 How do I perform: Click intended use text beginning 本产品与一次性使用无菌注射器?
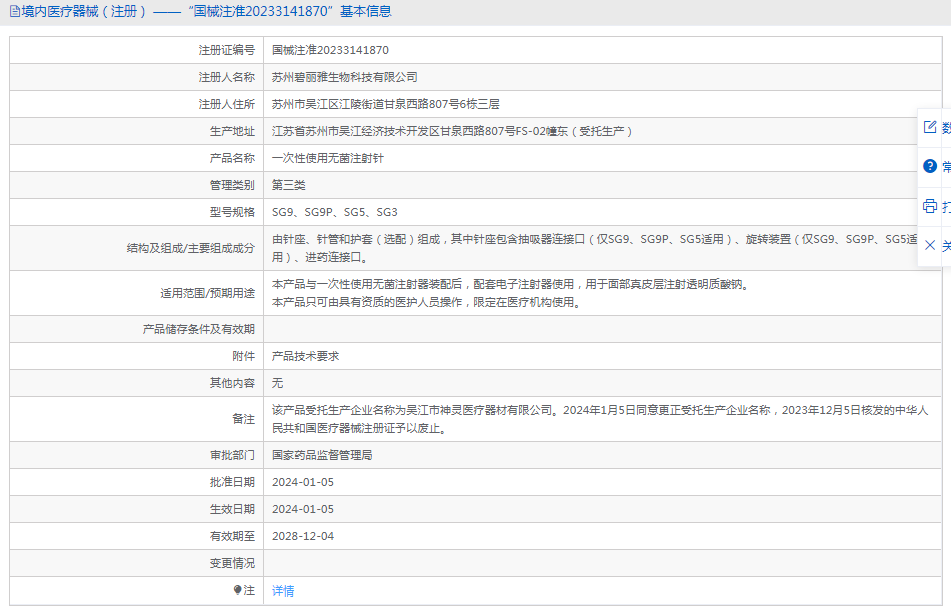(512, 293)
